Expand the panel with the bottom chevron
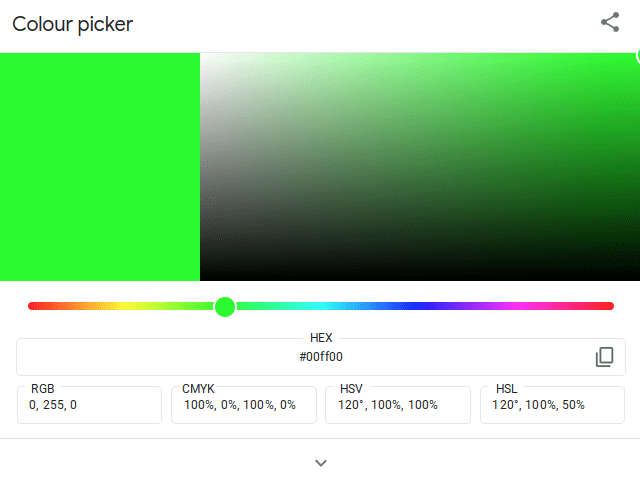The height and width of the screenshot is (482, 640). (x=321, y=463)
